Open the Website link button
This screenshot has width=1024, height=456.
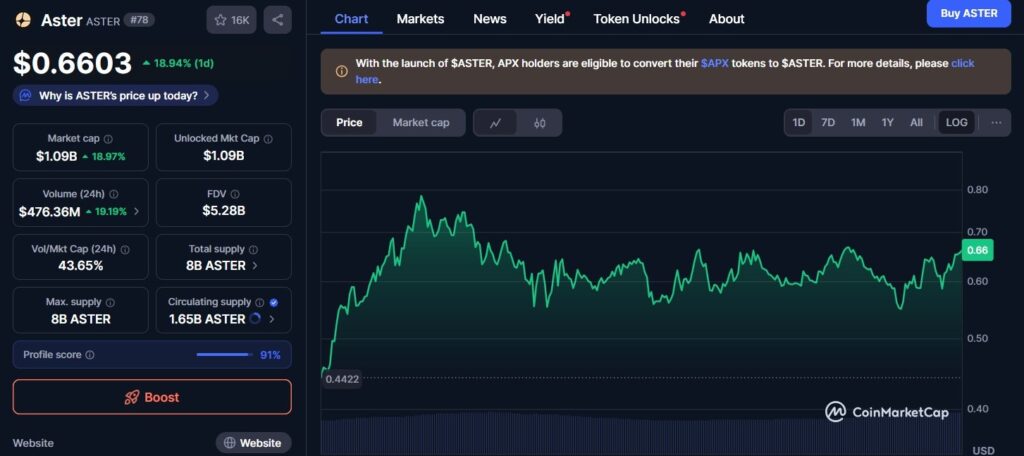(x=253, y=443)
